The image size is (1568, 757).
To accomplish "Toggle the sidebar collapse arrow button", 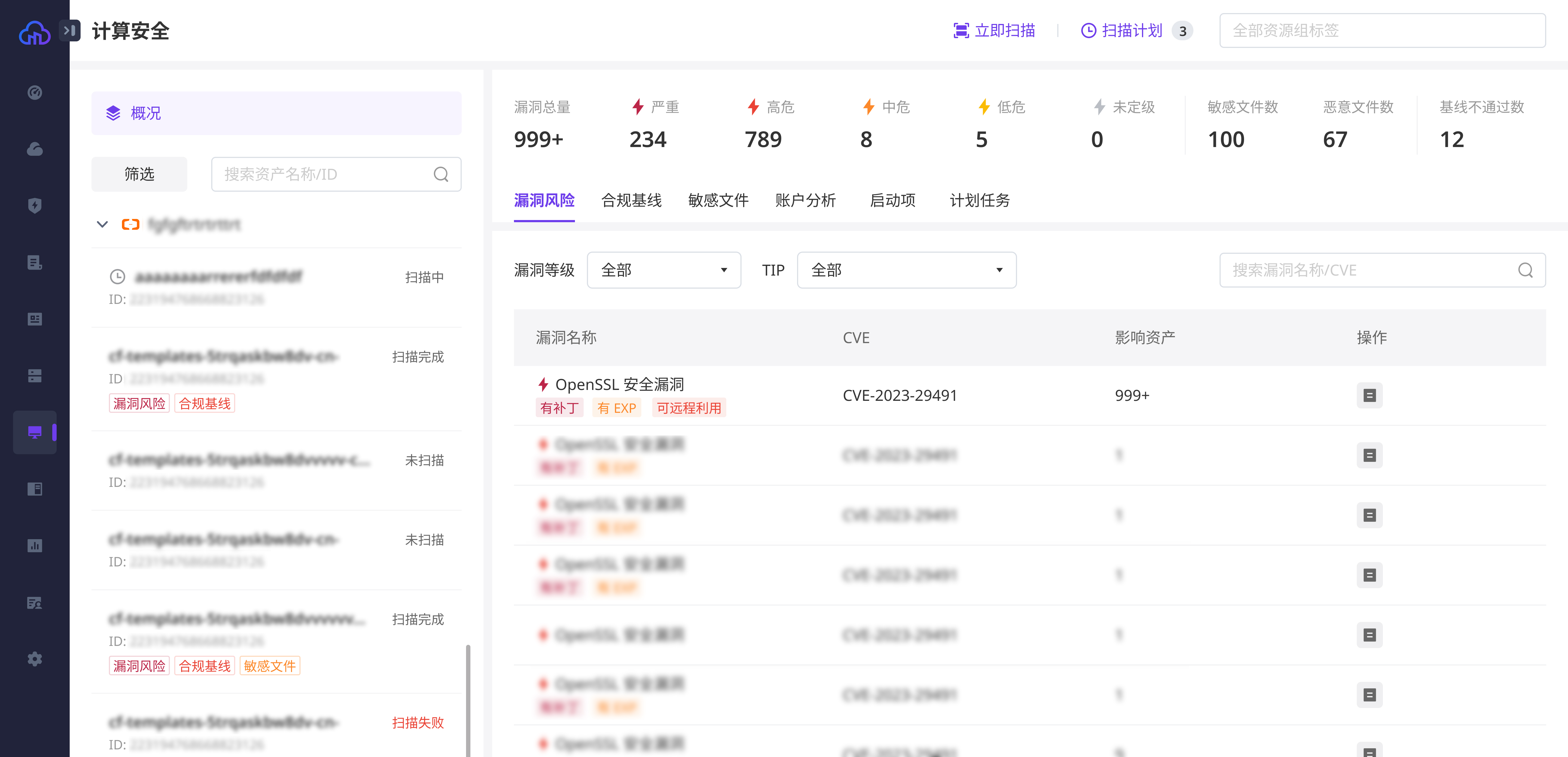I will pos(69,30).
